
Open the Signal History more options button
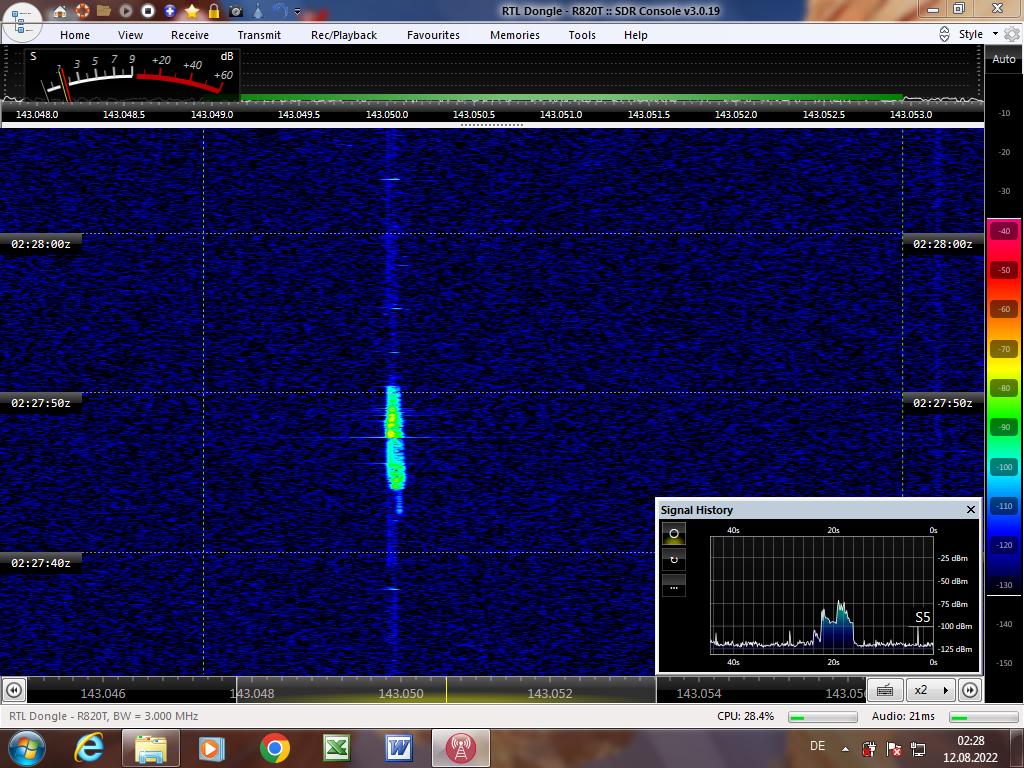[x=673, y=585]
